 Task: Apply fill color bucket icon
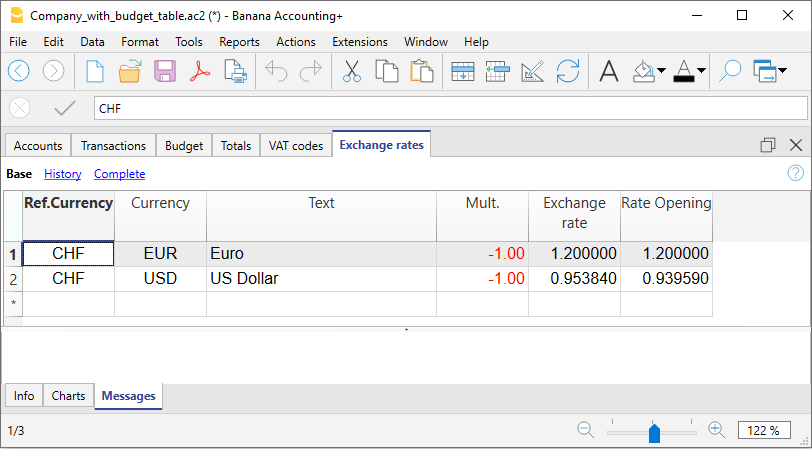pos(644,71)
